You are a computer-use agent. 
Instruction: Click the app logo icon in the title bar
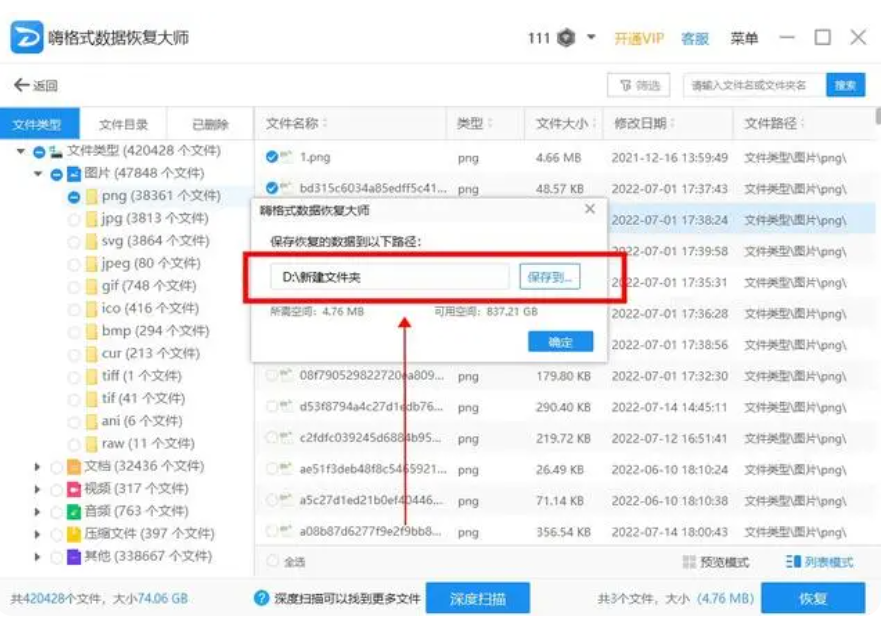(x=26, y=37)
